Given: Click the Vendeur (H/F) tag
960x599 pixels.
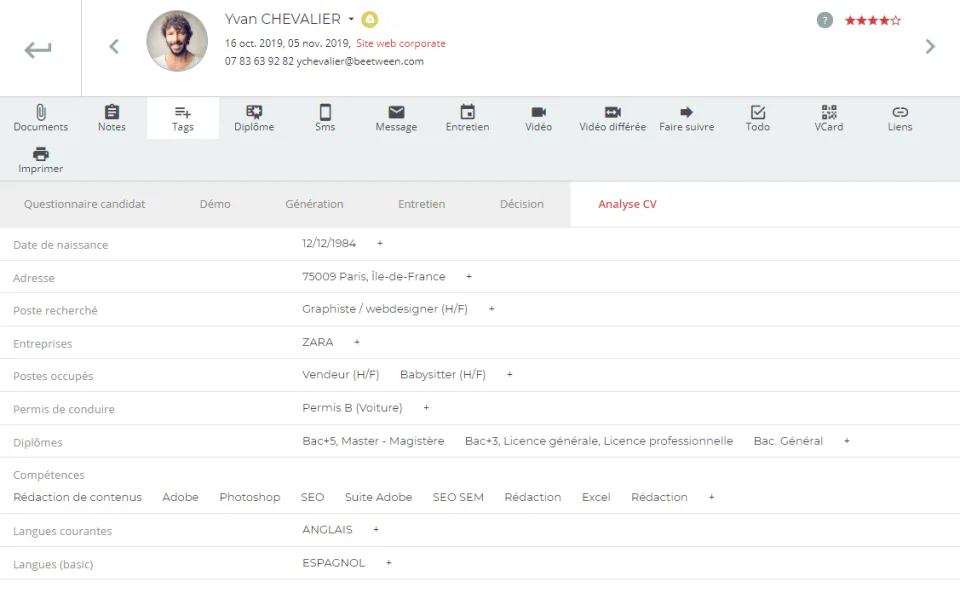Looking at the screenshot, I should click(340, 374).
